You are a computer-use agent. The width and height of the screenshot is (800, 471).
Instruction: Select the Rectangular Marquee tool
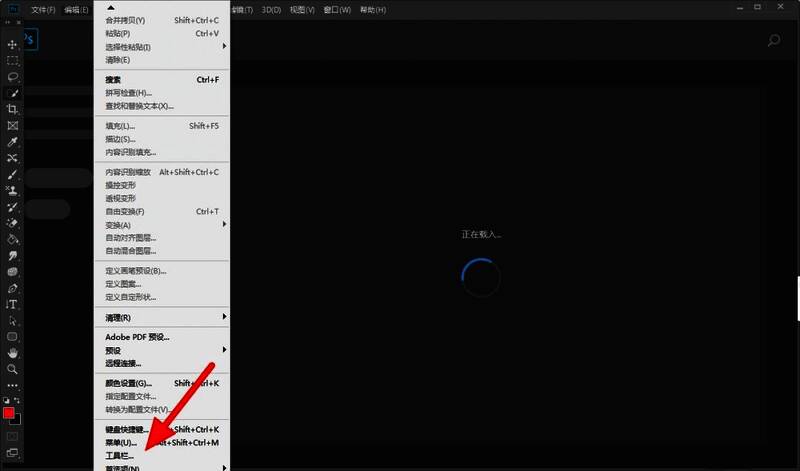(x=13, y=61)
